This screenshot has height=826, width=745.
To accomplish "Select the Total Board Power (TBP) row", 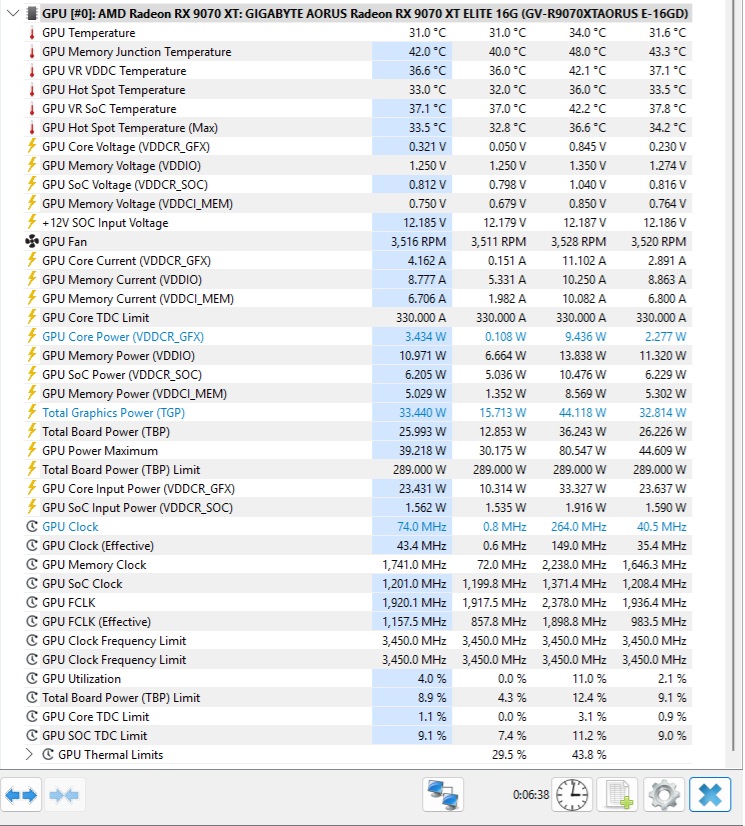I will pos(358,431).
